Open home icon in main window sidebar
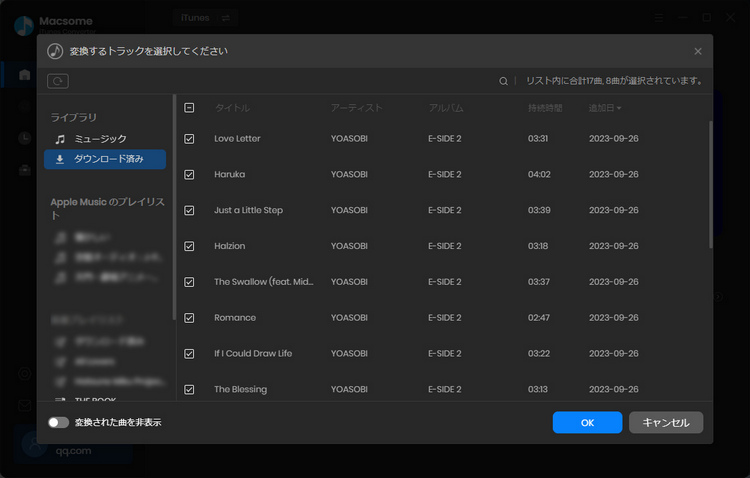 24,75
